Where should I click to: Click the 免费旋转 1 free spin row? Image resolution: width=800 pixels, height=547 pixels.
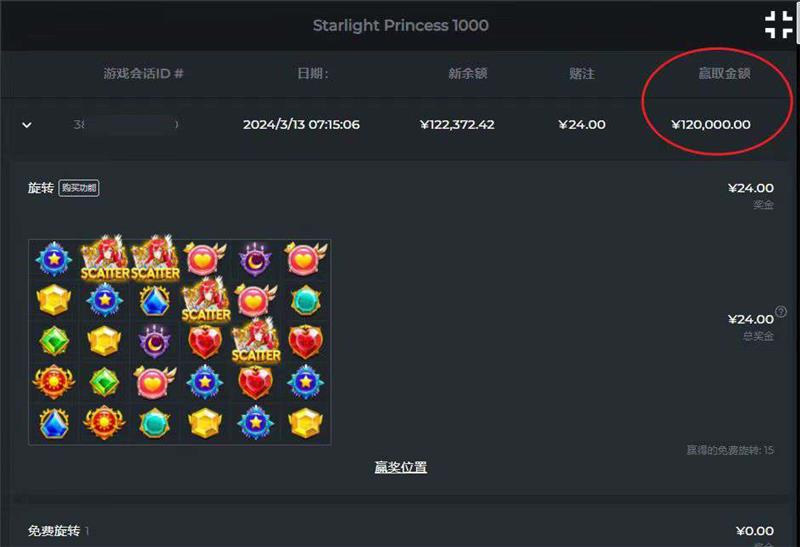coord(401,531)
